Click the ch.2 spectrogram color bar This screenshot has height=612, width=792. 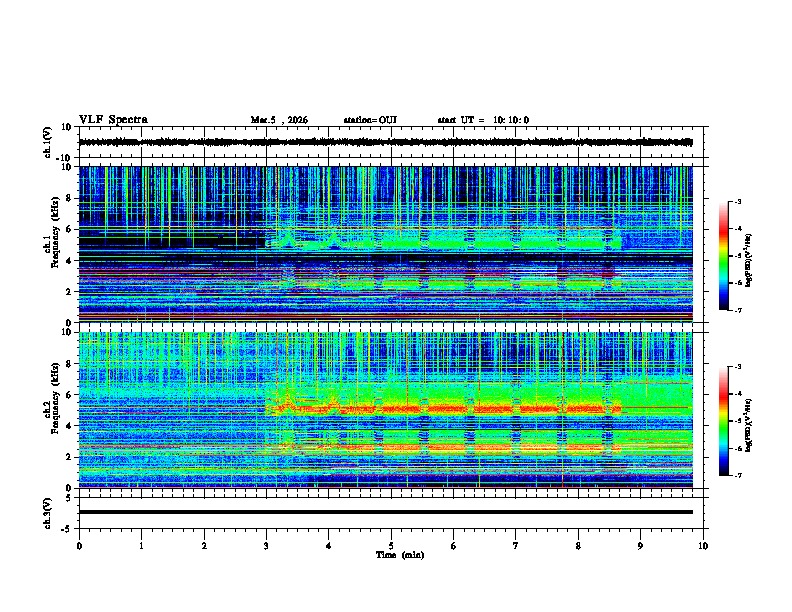tap(724, 421)
